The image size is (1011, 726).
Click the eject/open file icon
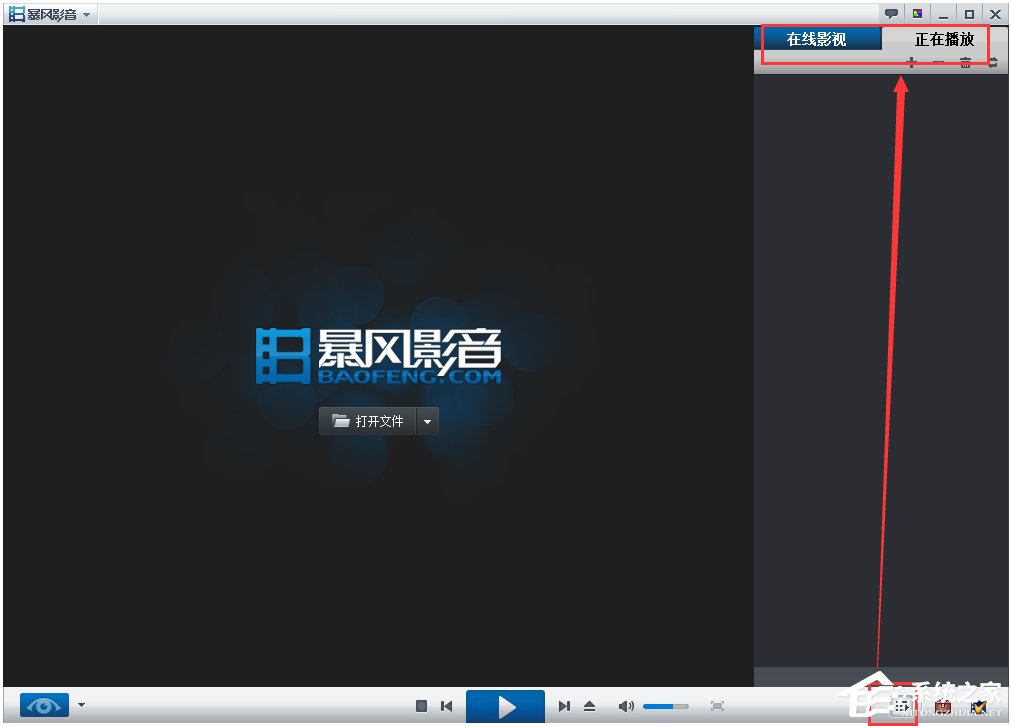tap(589, 706)
